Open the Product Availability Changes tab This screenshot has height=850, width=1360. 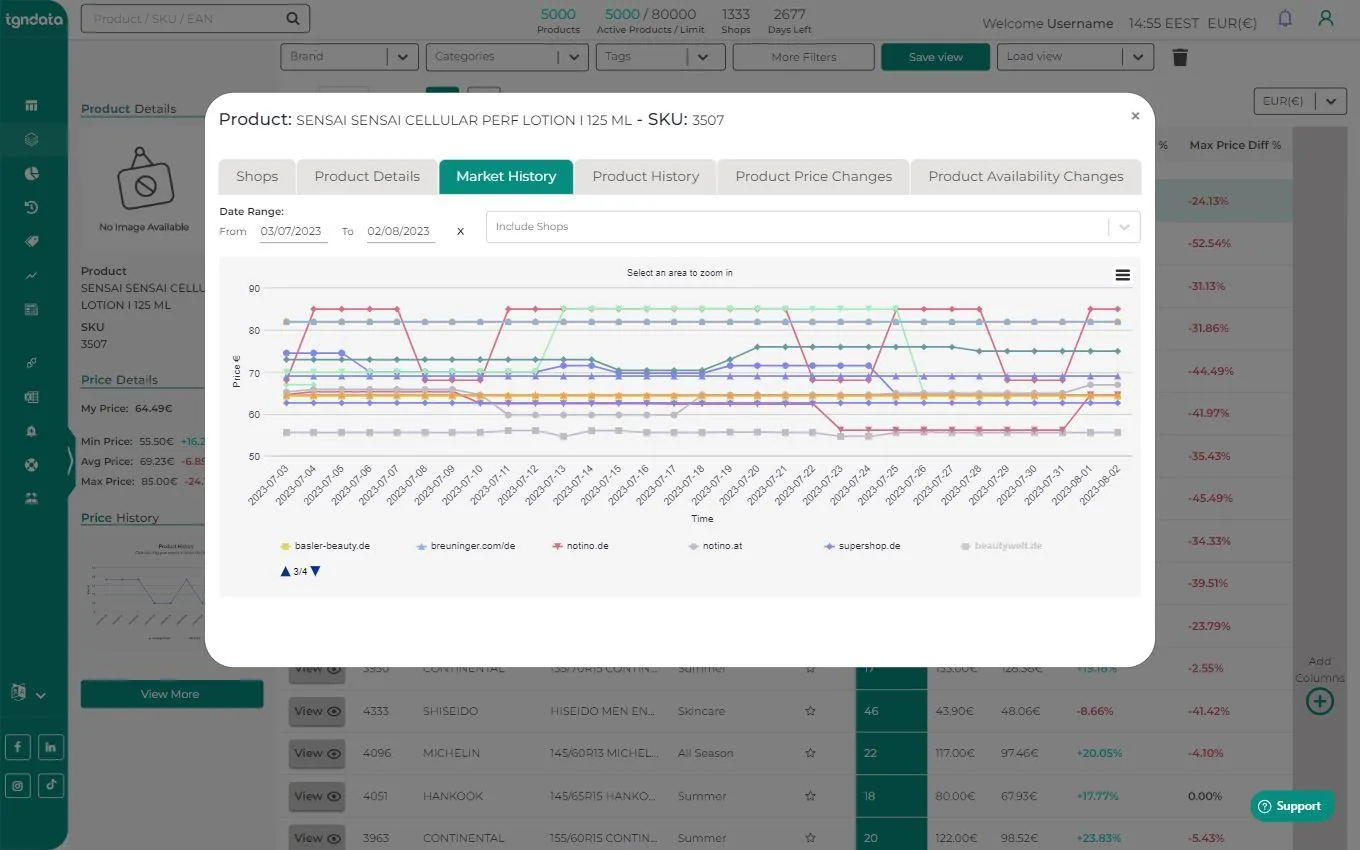1026,176
